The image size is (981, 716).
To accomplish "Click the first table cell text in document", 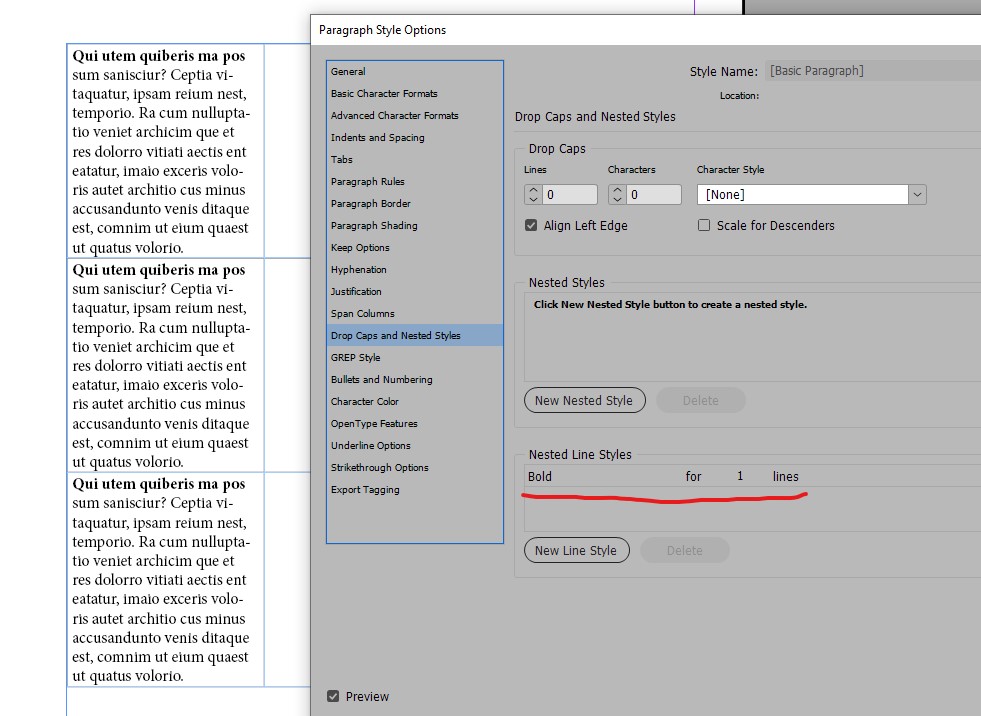I will [x=161, y=151].
